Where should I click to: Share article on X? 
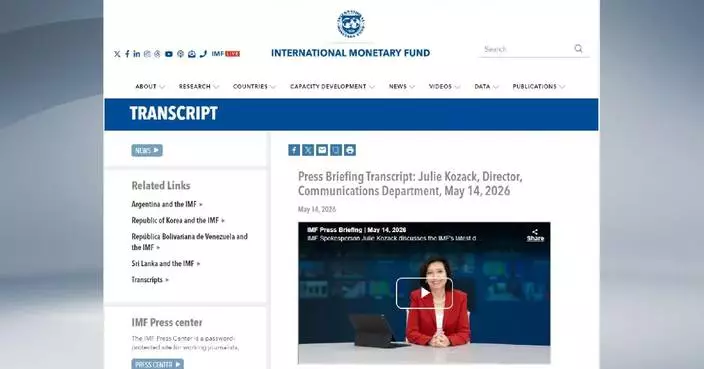[x=308, y=150]
